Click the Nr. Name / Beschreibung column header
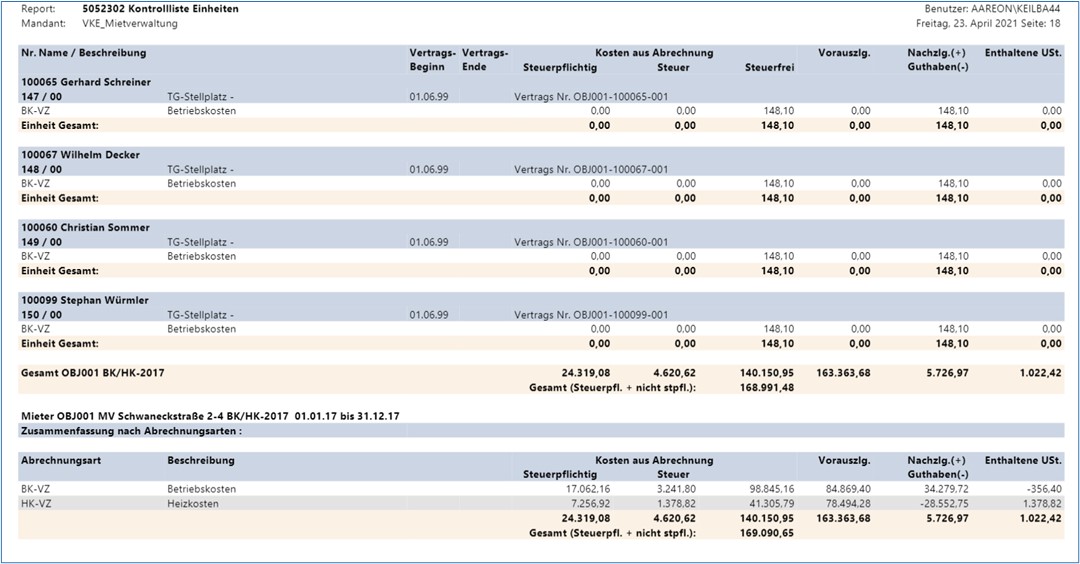1080x564 pixels. tap(83, 53)
